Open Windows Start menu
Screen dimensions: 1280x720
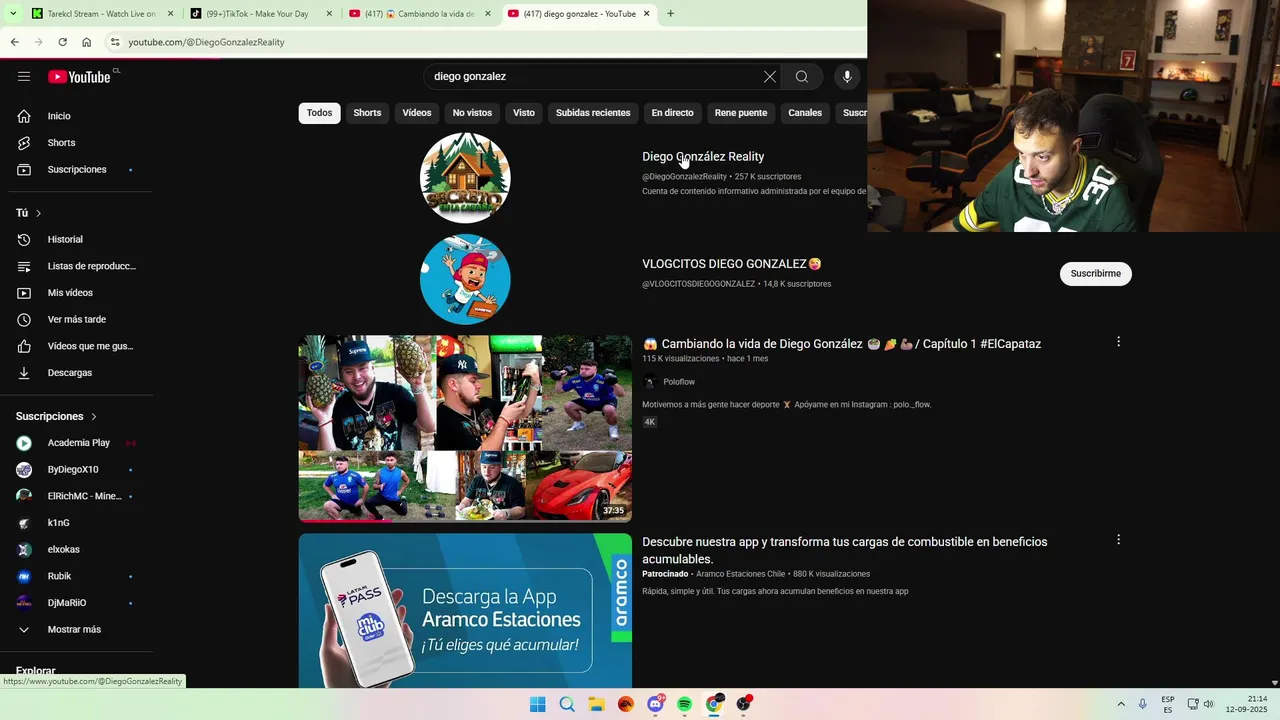pyautogui.click(x=537, y=704)
